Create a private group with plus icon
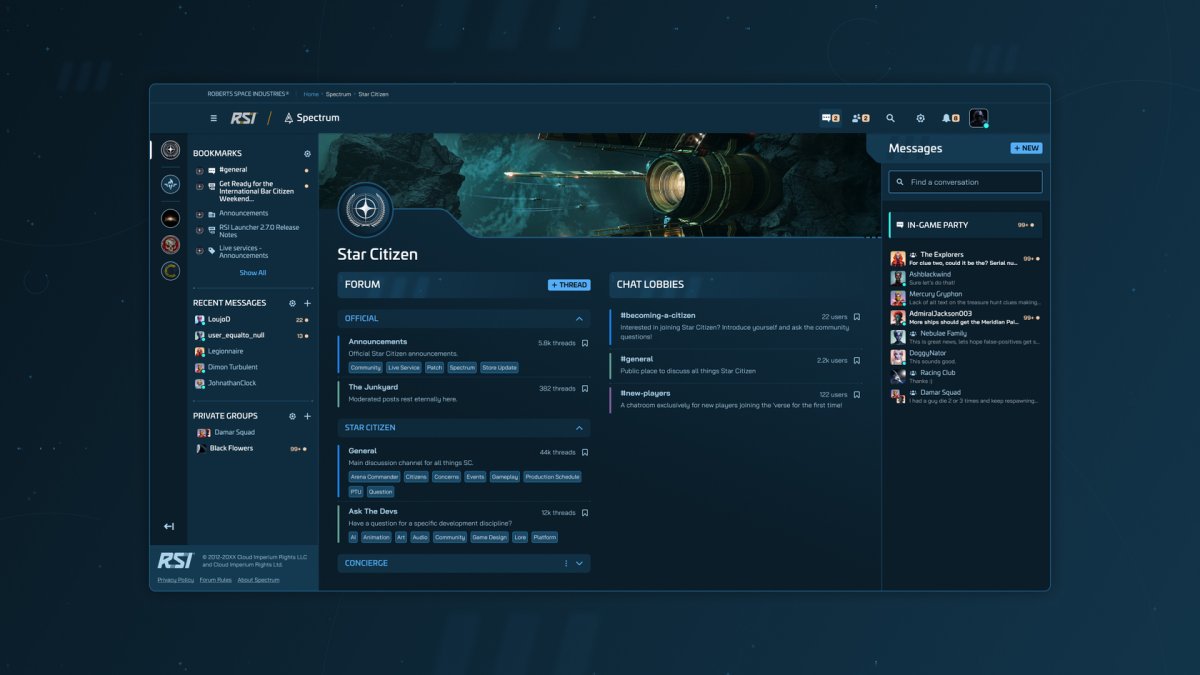Viewport: 1200px width, 675px height. (x=307, y=416)
